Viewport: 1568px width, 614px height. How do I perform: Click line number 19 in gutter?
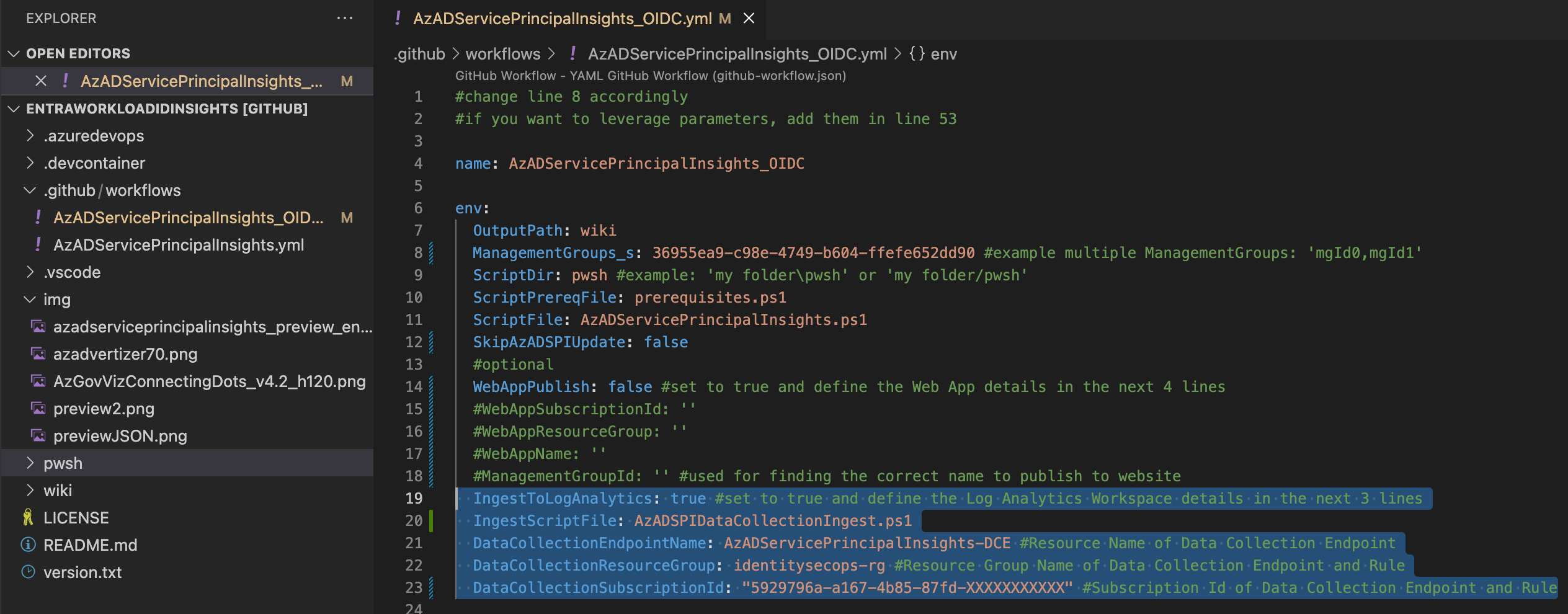414,499
